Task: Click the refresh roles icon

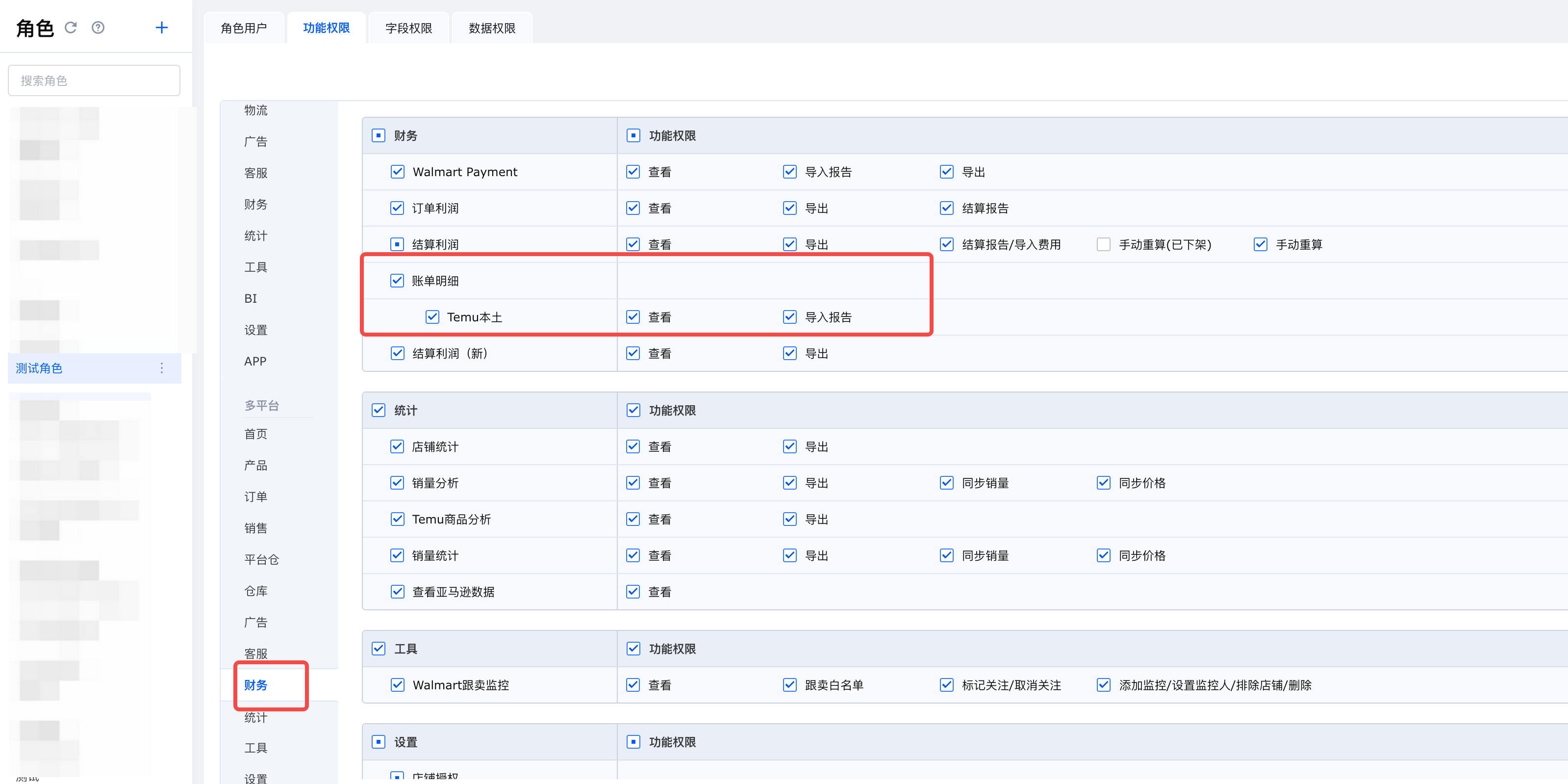Action: (71, 27)
